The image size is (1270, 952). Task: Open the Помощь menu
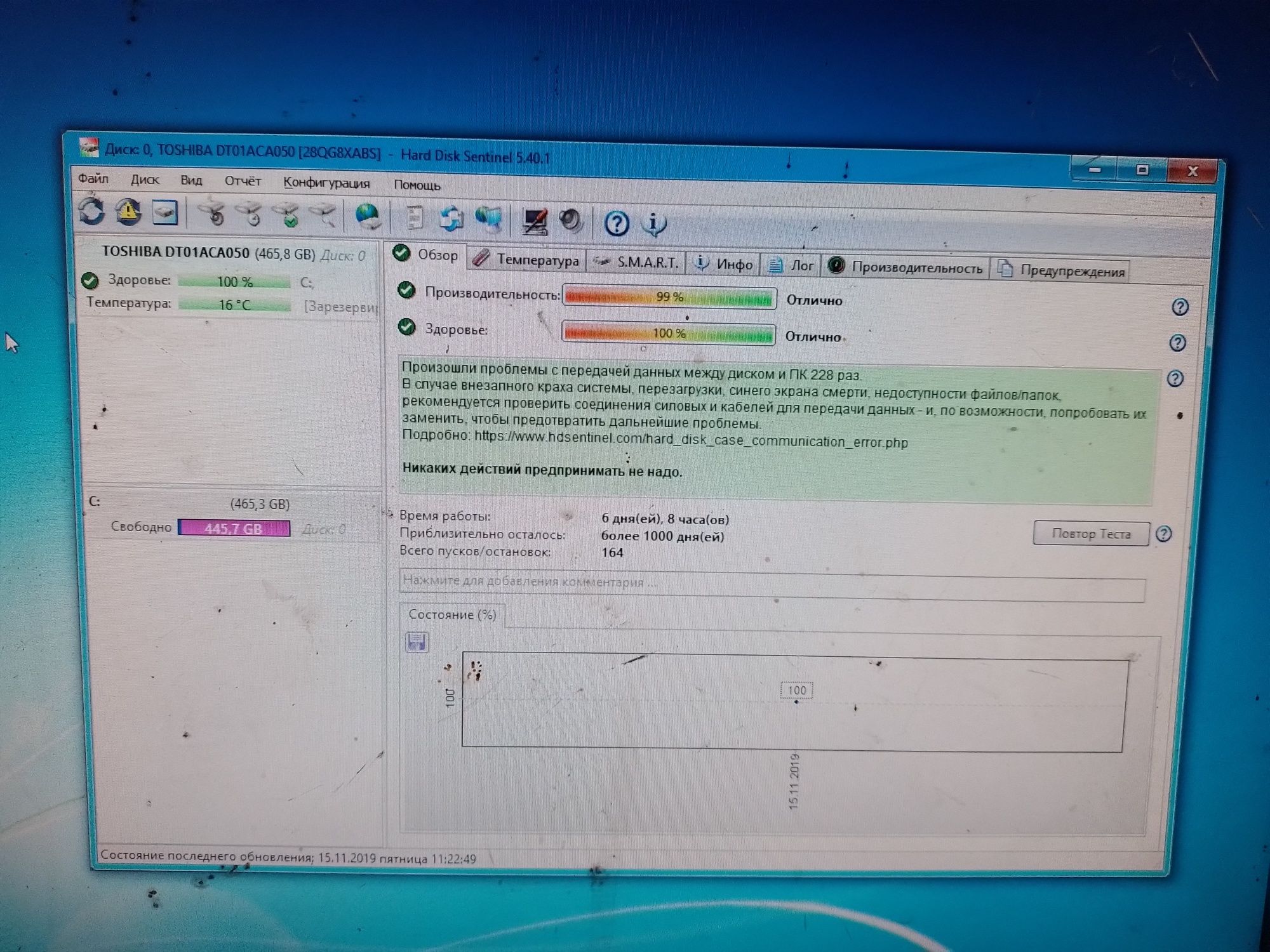tap(417, 185)
